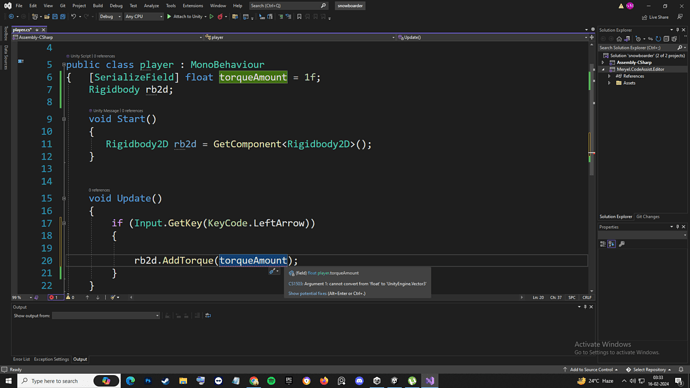
Task: Click Sync with Active Document icon in Solution Explorer
Action: pos(650,39)
